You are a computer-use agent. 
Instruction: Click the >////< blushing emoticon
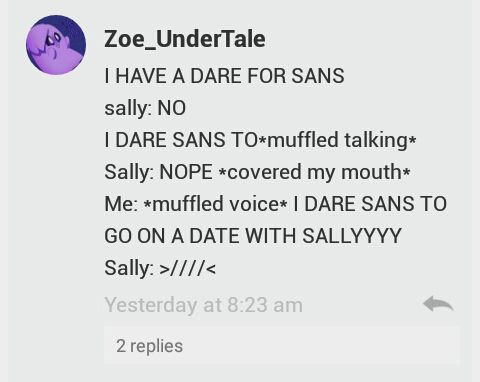pos(188,268)
